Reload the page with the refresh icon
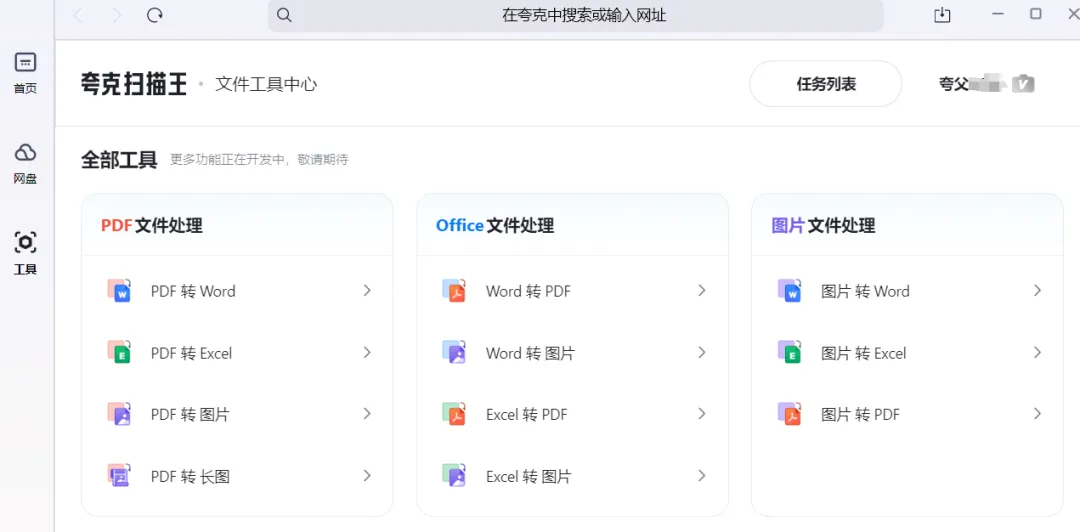Screen dimensions: 1080x532 click(155, 15)
